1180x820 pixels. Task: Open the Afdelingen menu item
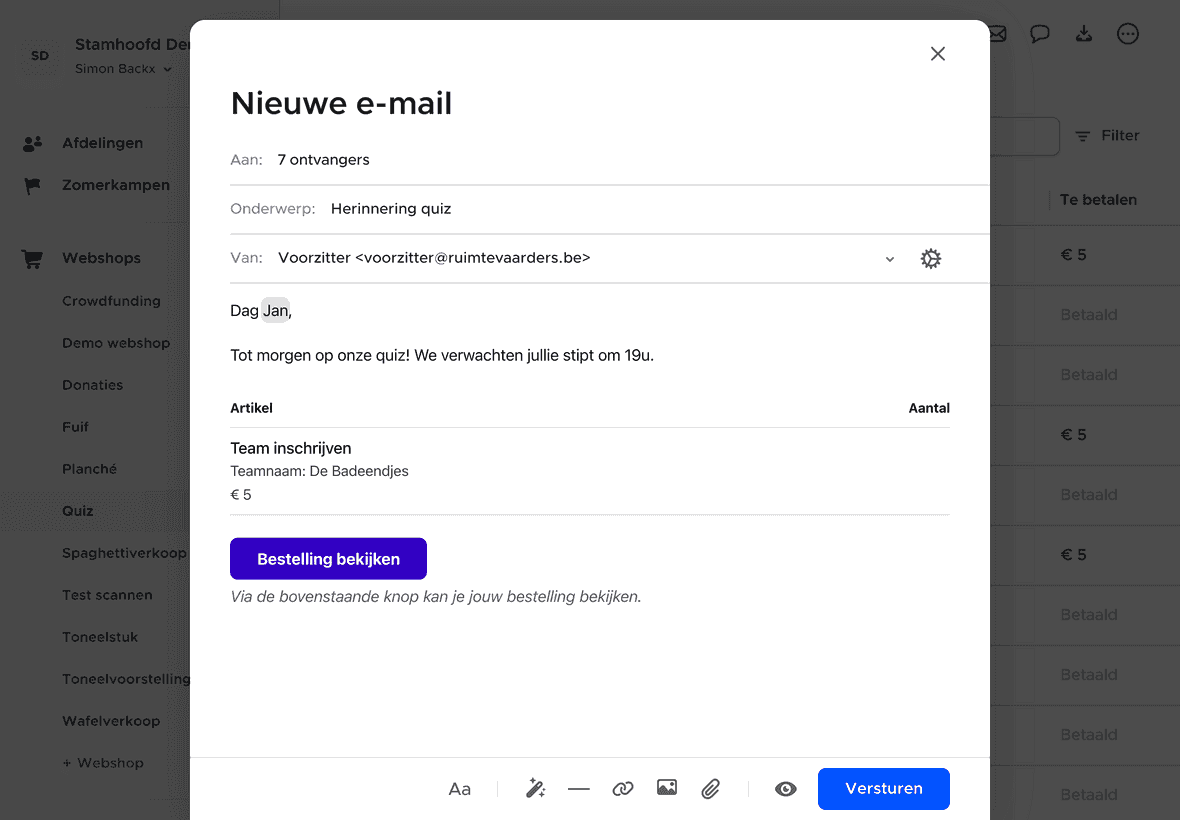[102, 143]
